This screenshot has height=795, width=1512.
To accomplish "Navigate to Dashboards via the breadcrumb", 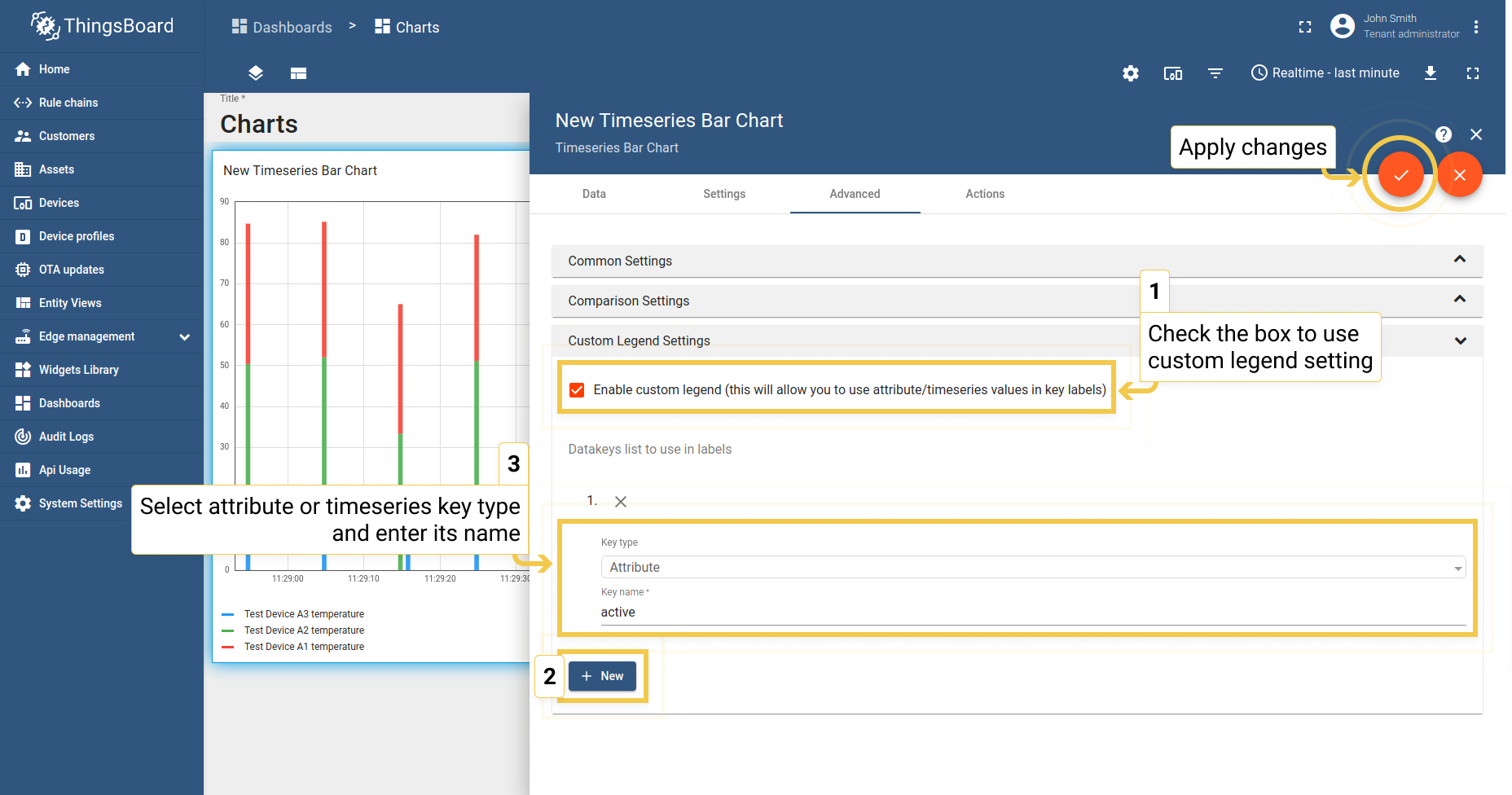I will coord(291,27).
